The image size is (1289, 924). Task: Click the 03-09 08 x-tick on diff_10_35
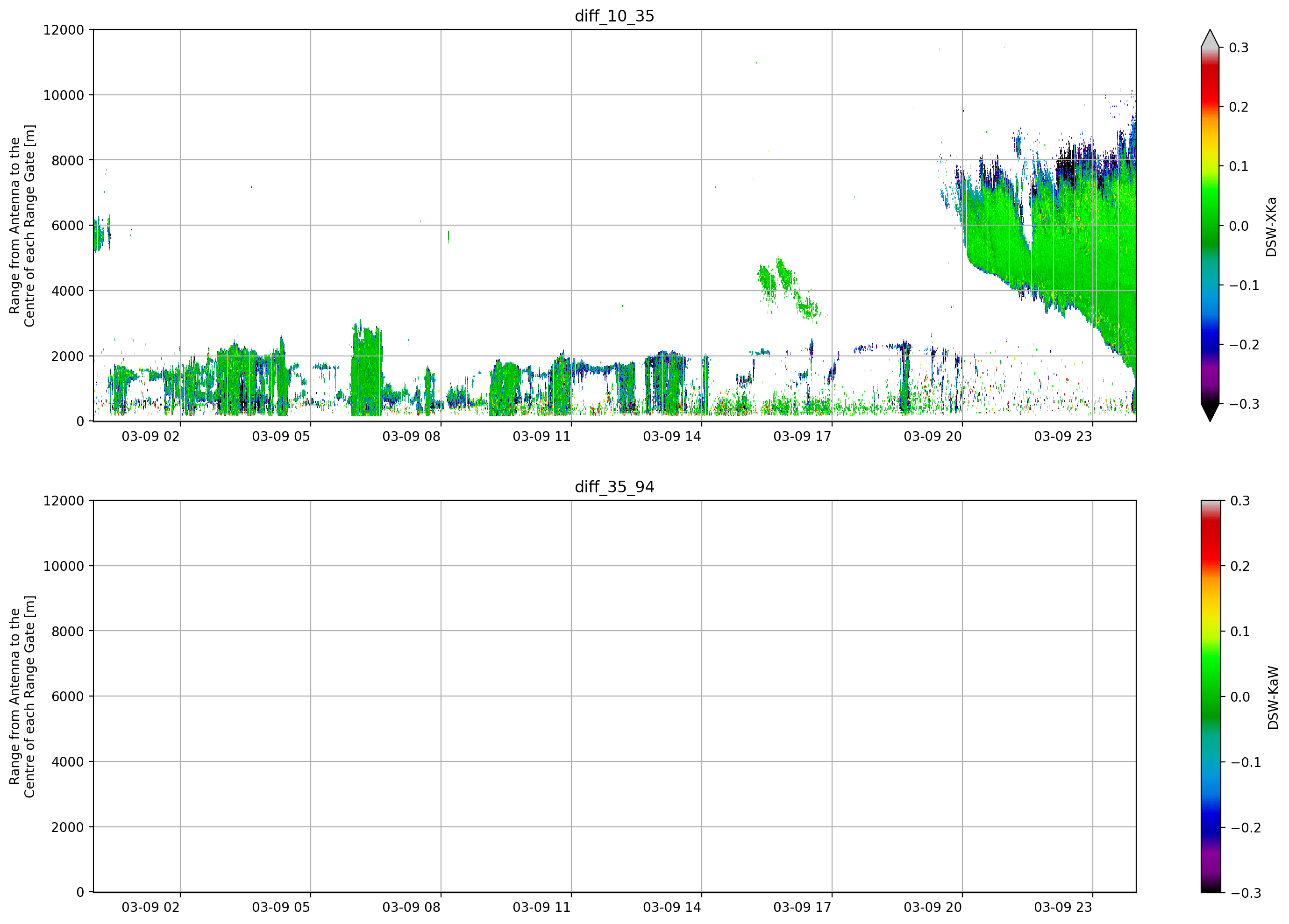(x=412, y=436)
